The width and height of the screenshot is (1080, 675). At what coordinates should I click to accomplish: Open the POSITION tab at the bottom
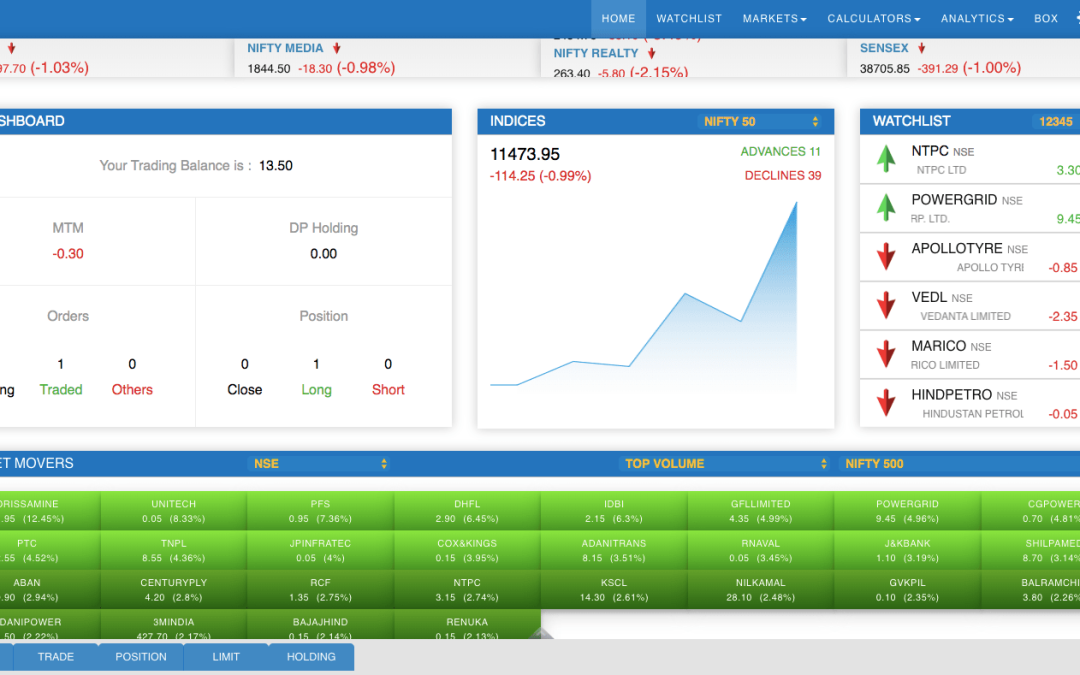141,657
